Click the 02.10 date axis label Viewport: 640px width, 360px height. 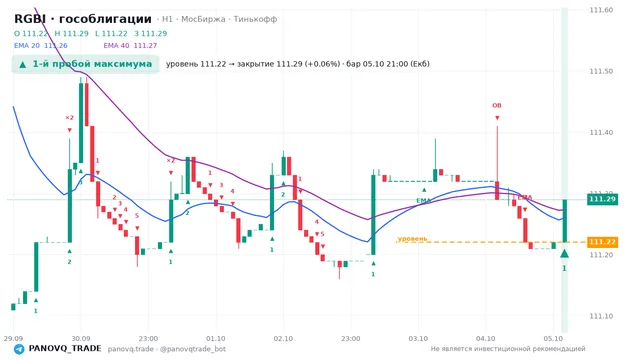tap(283, 339)
